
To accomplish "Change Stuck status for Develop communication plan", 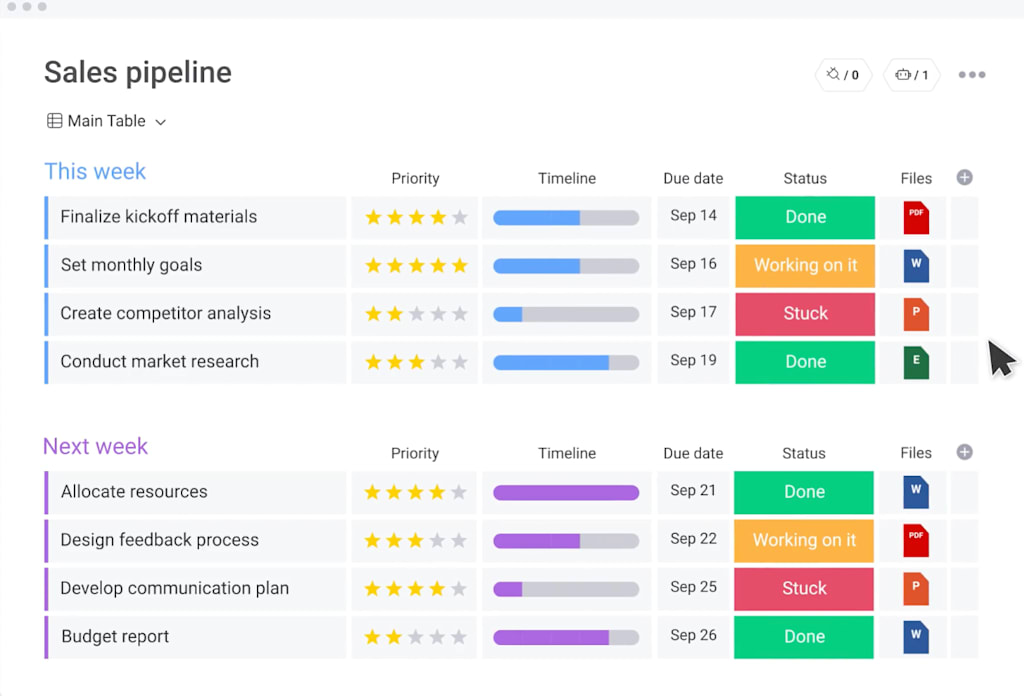I will [803, 589].
